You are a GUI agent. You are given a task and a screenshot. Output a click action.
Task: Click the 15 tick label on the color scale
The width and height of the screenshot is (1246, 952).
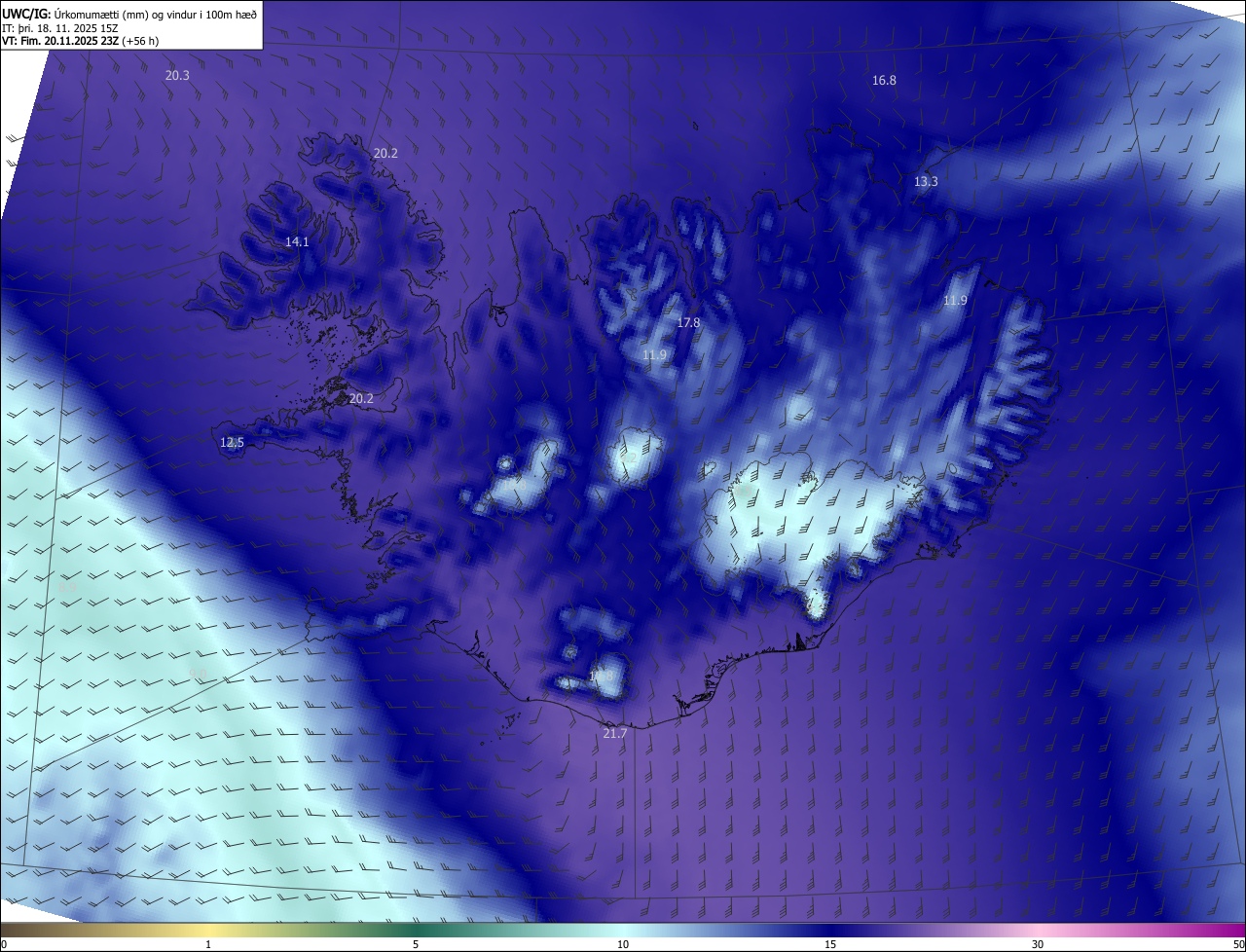830,944
